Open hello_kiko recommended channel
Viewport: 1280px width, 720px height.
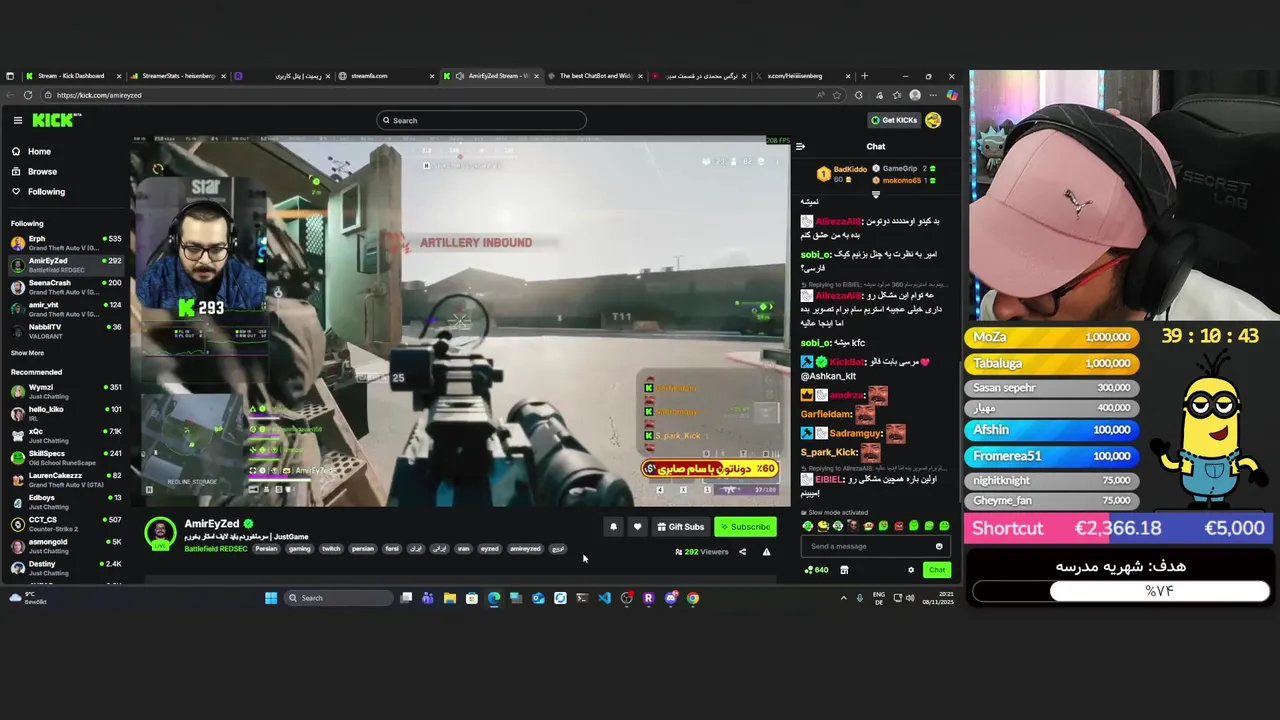(65, 413)
